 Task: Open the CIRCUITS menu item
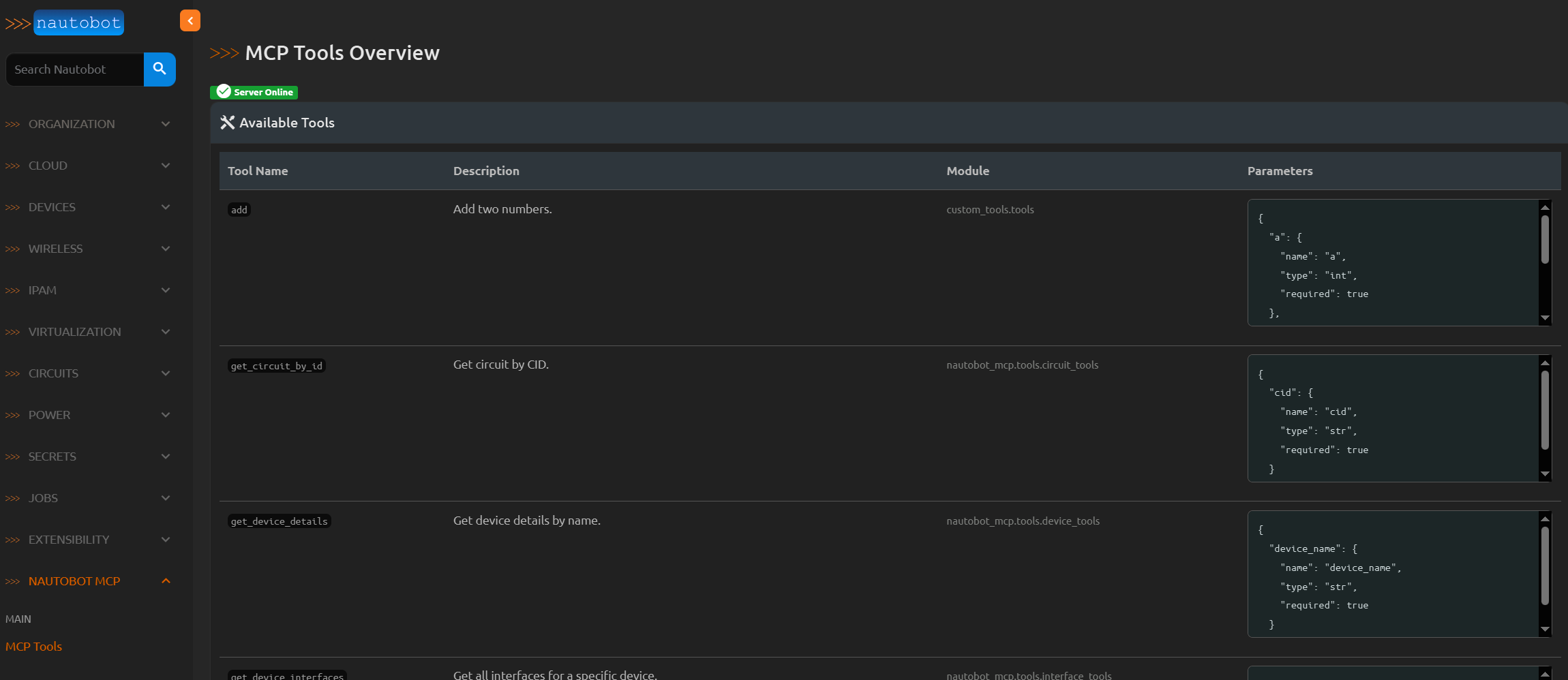[x=53, y=373]
